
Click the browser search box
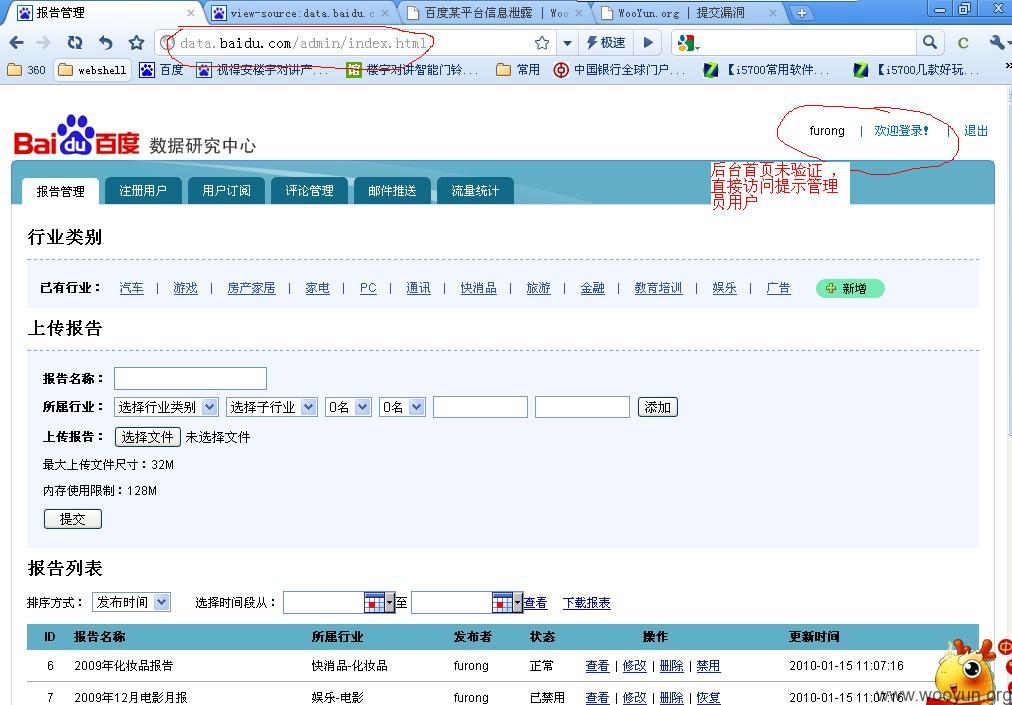click(807, 43)
